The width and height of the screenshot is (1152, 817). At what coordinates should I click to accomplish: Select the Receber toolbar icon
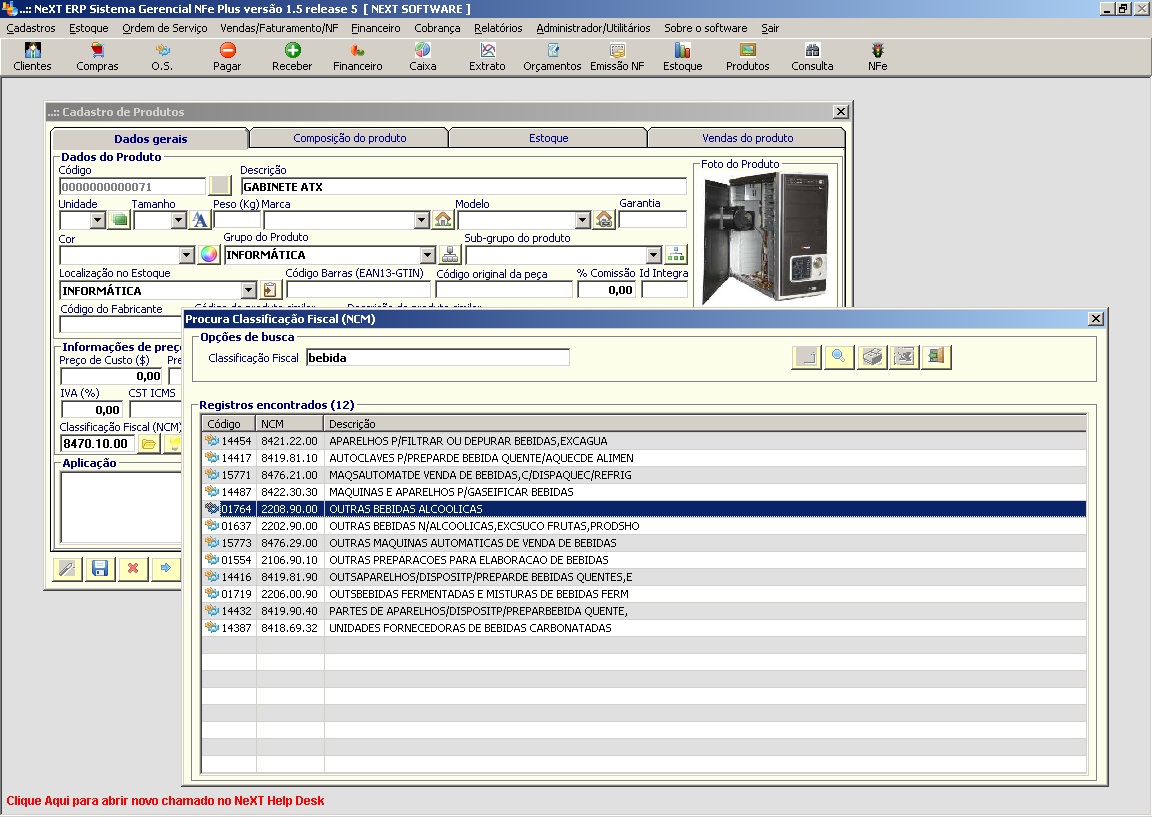tap(290, 56)
